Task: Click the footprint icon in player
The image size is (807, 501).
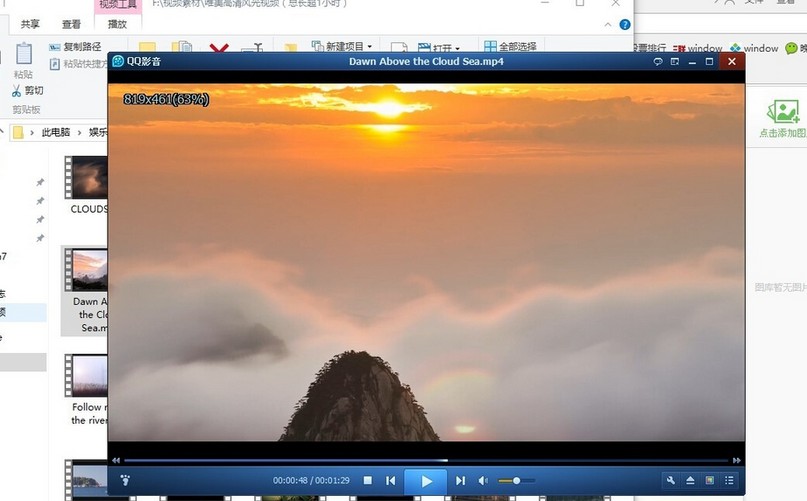Action: pyautogui.click(x=125, y=481)
